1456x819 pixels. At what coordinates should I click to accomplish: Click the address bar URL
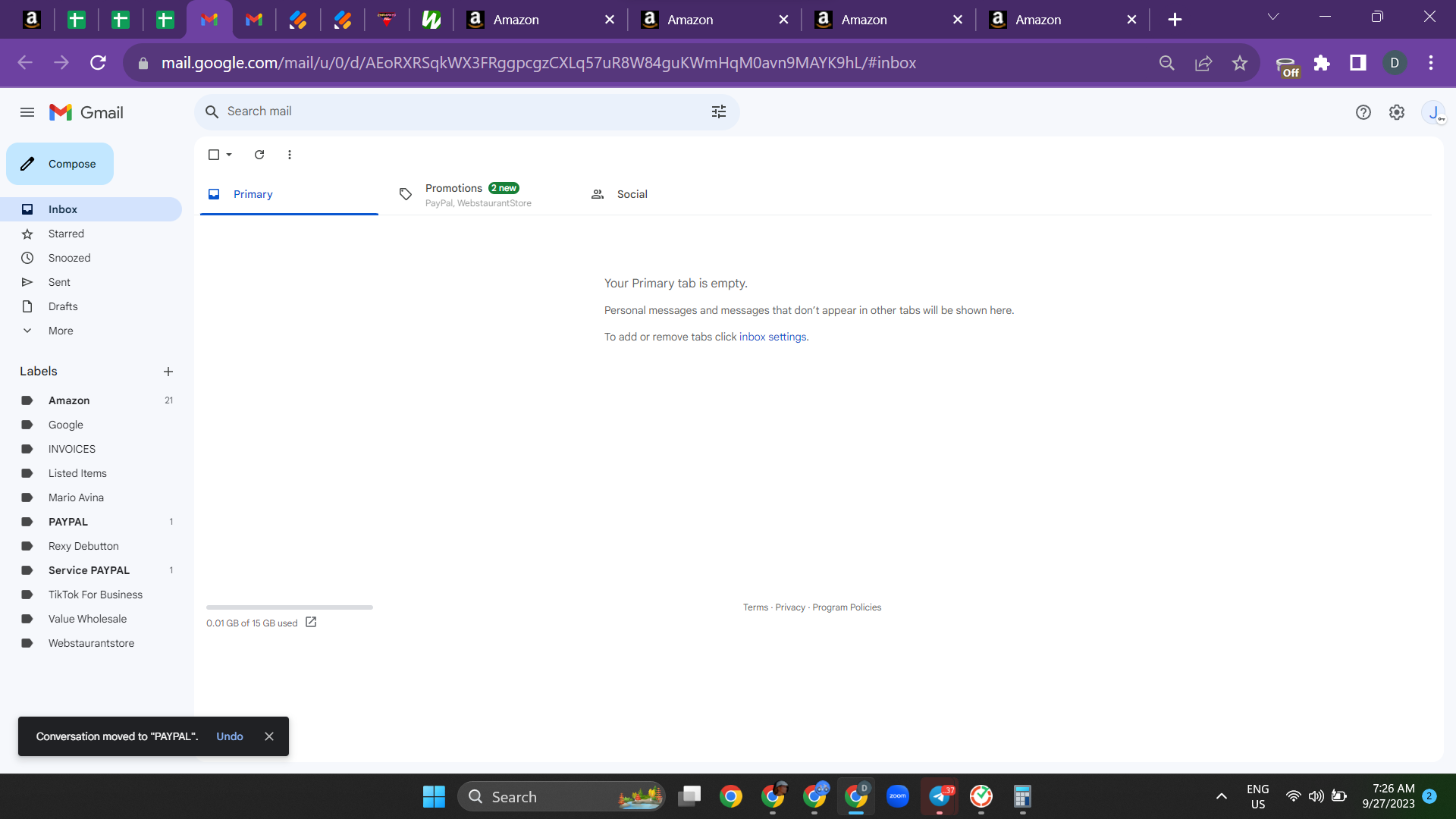538,63
